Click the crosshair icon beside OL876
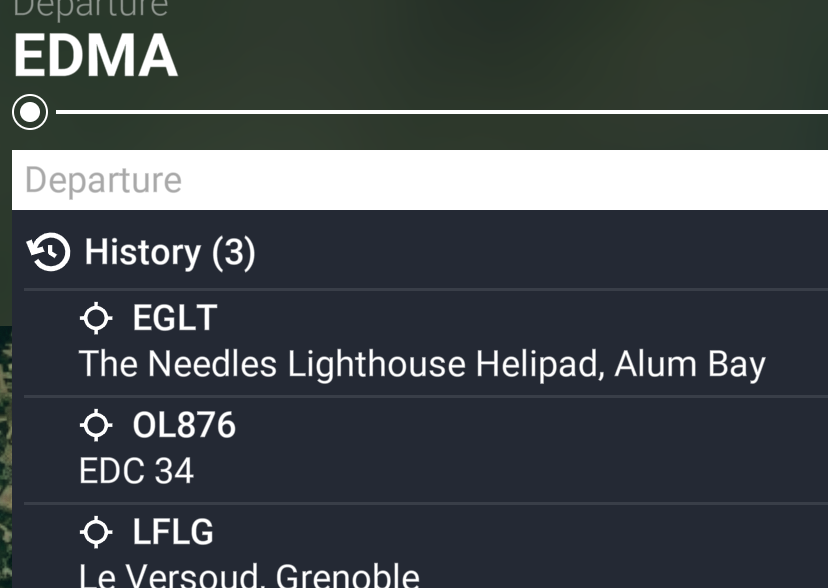This screenshot has height=588, width=828. click(x=96, y=426)
